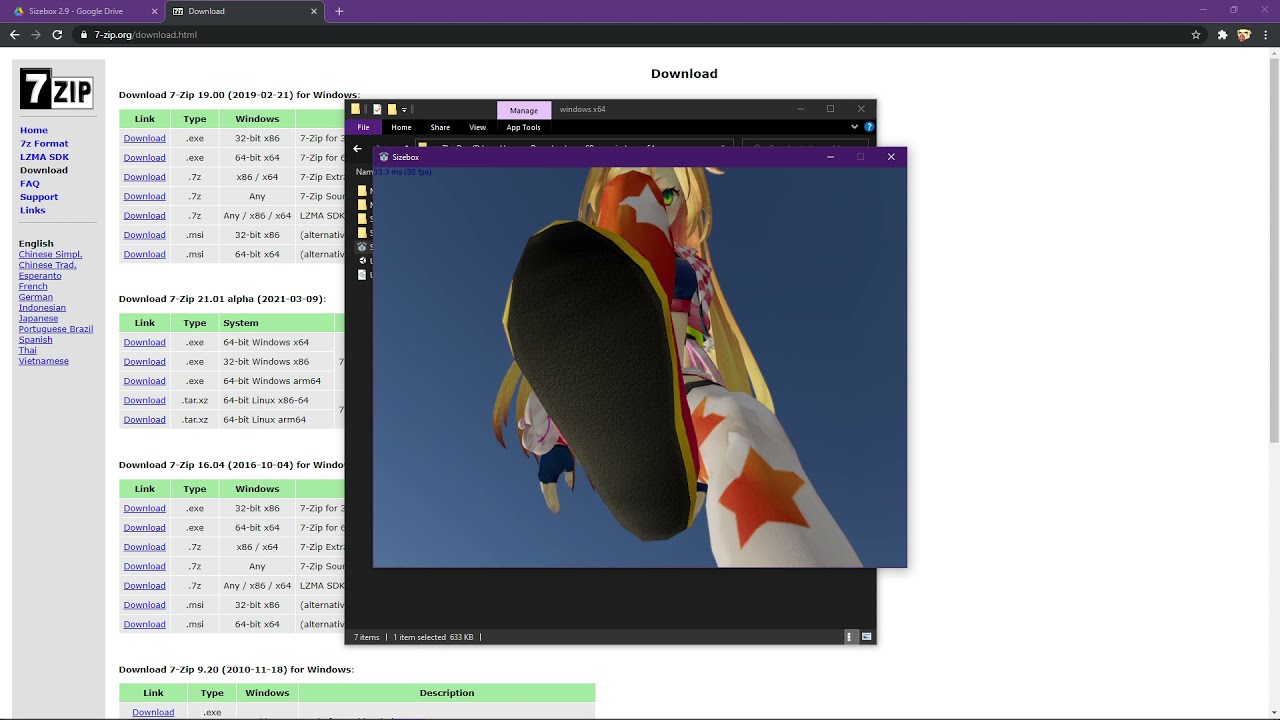Open Explorer Share ribbon tab
The image size is (1280, 720).
coord(440,127)
